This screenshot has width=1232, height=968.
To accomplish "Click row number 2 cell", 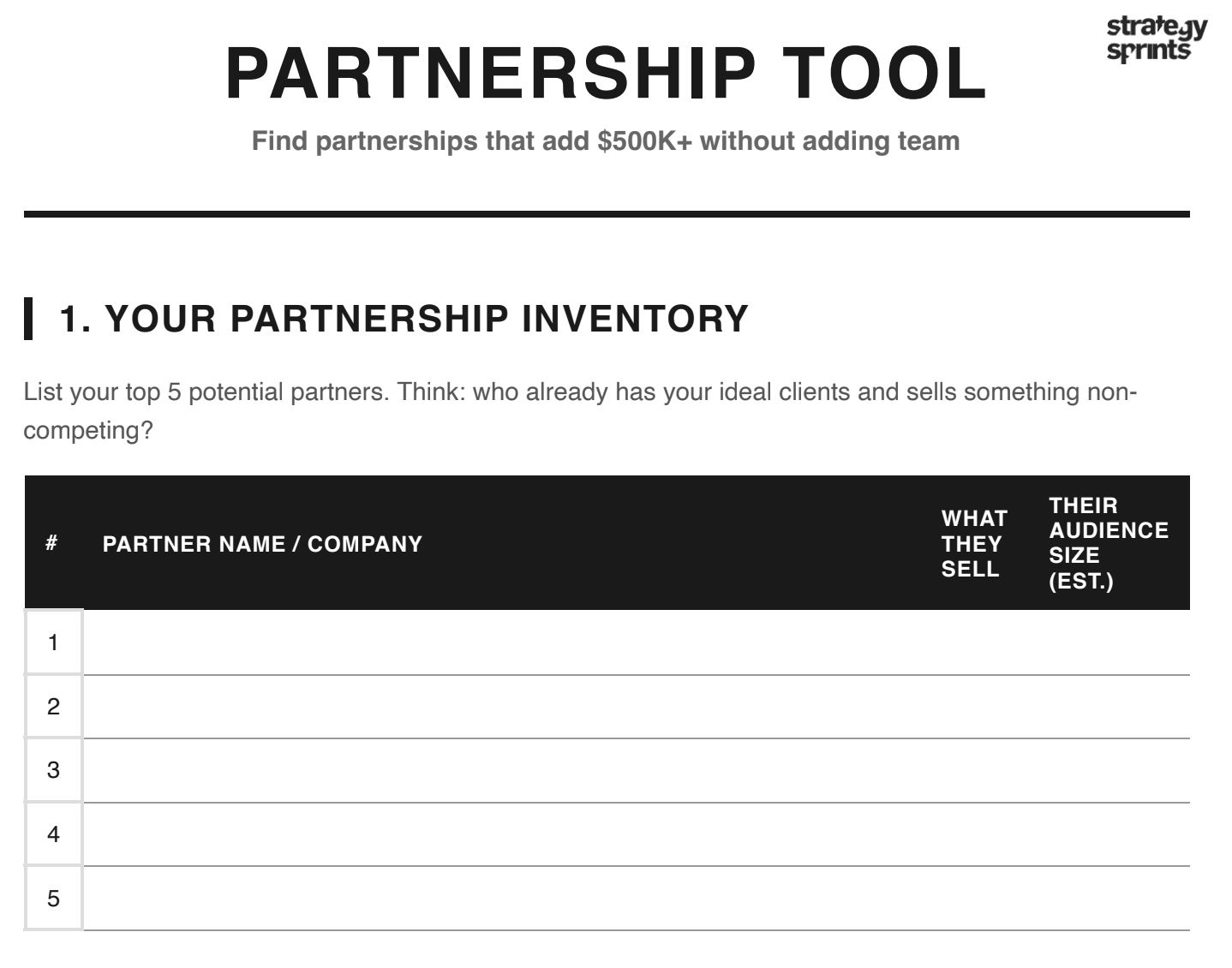I will 53,707.
